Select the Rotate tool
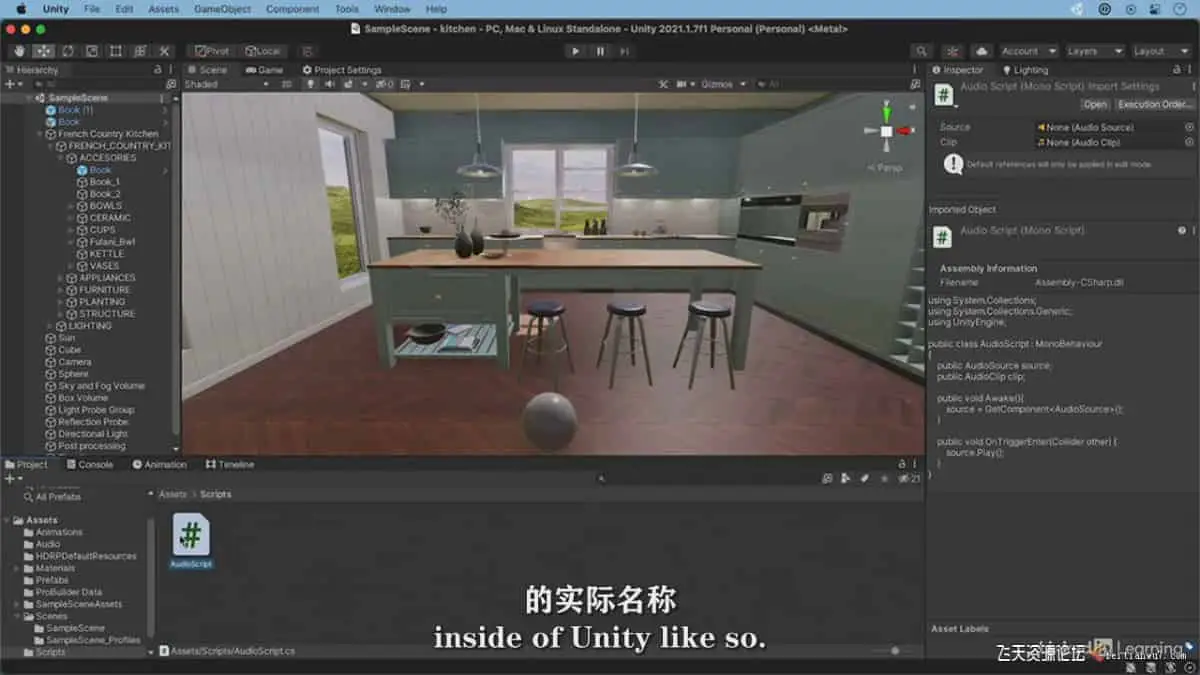 click(x=67, y=51)
